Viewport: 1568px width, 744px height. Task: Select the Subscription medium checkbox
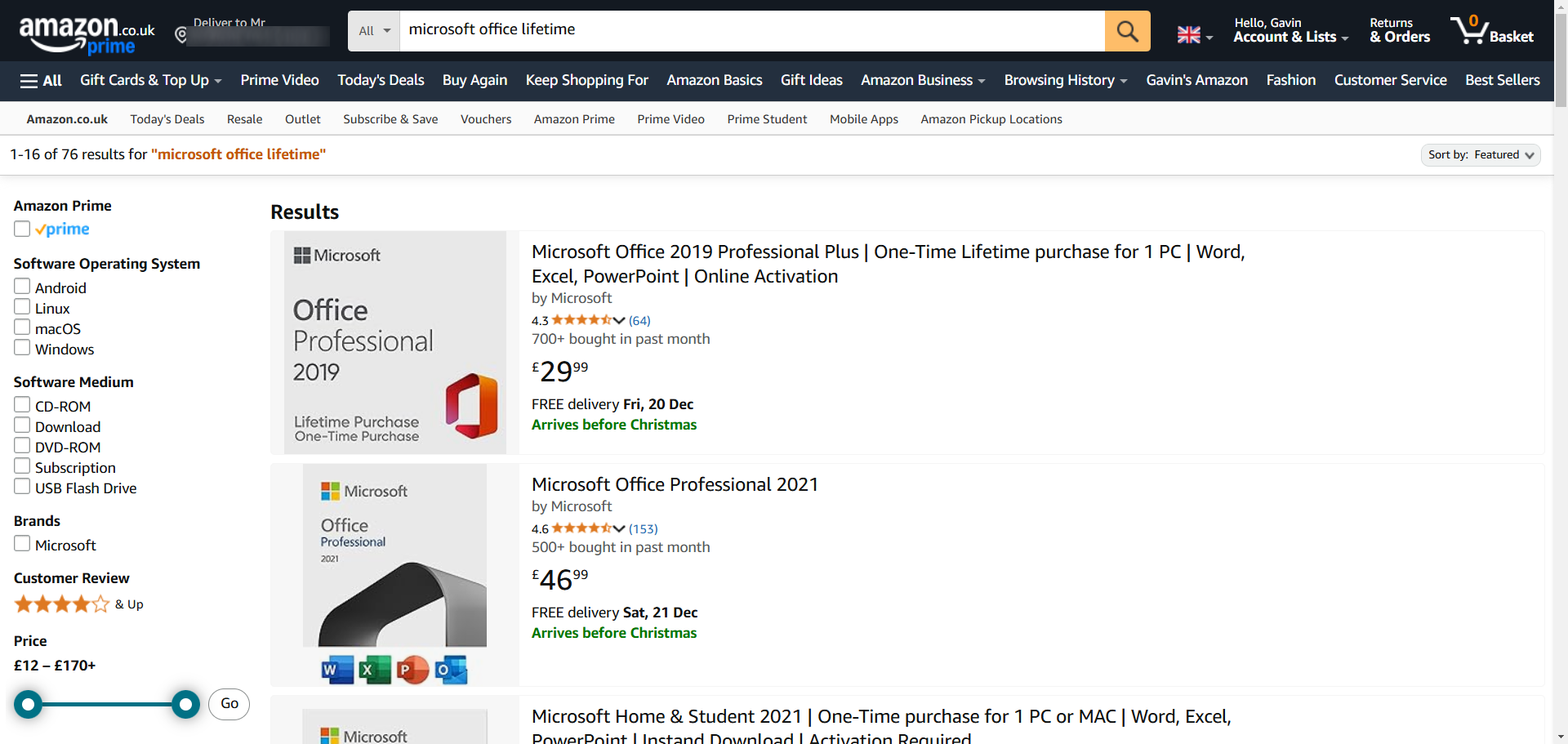(22, 466)
